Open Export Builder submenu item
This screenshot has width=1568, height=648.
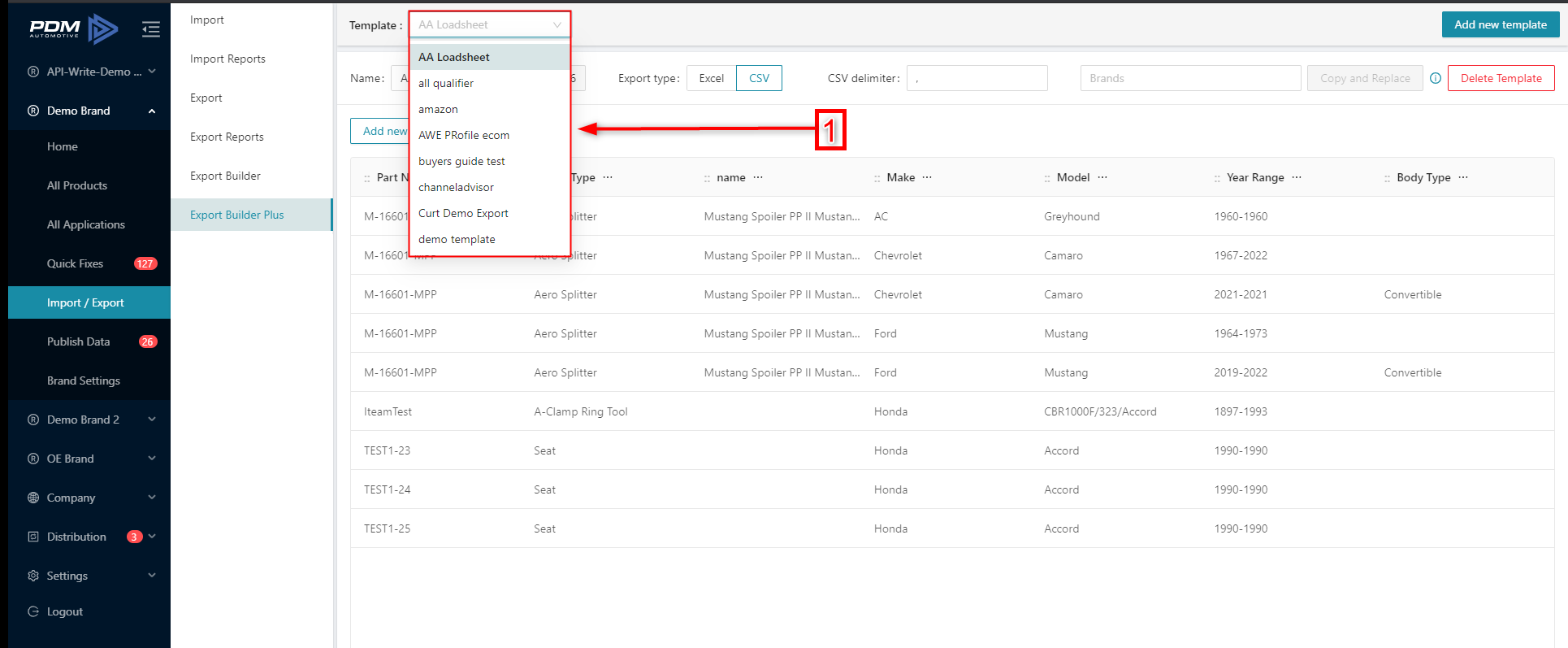point(251,176)
